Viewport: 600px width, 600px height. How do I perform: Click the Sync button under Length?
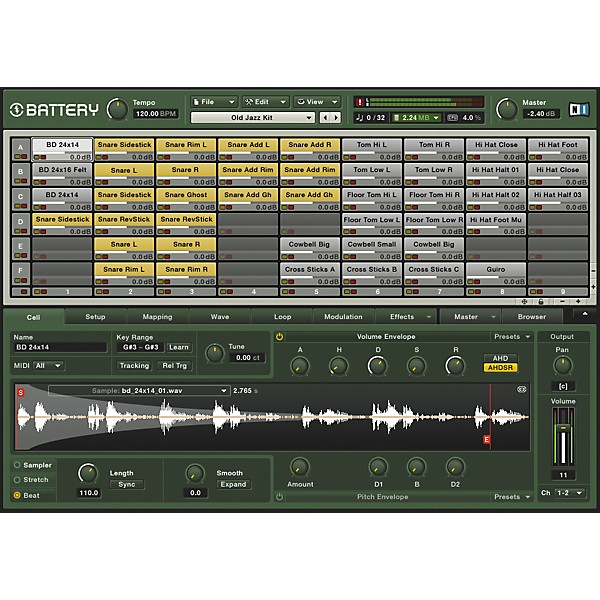(127, 484)
